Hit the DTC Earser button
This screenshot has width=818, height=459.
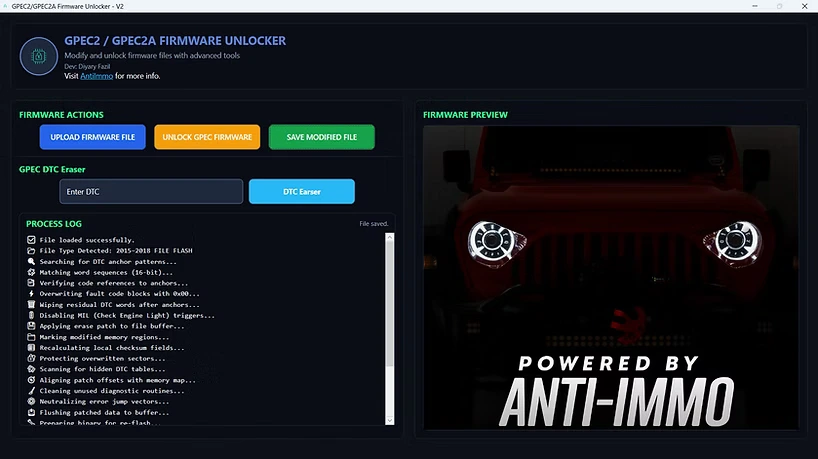coord(301,191)
